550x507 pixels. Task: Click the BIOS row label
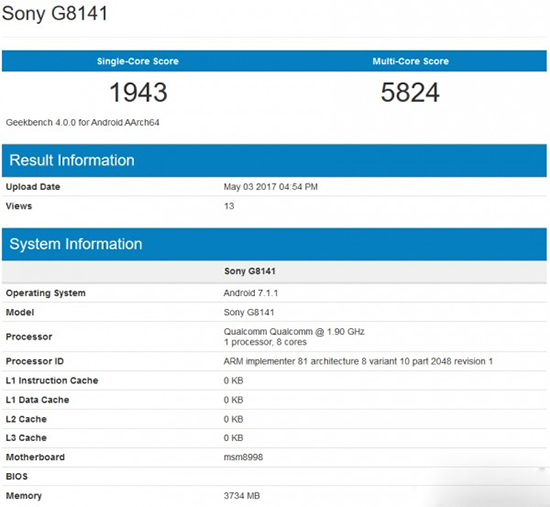tap(17, 476)
